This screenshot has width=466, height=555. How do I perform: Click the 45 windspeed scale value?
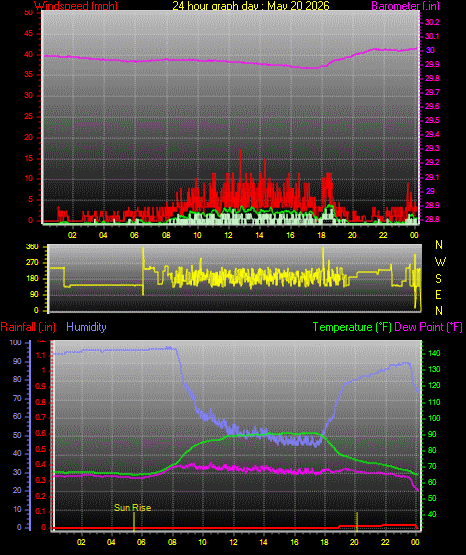pos(28,34)
